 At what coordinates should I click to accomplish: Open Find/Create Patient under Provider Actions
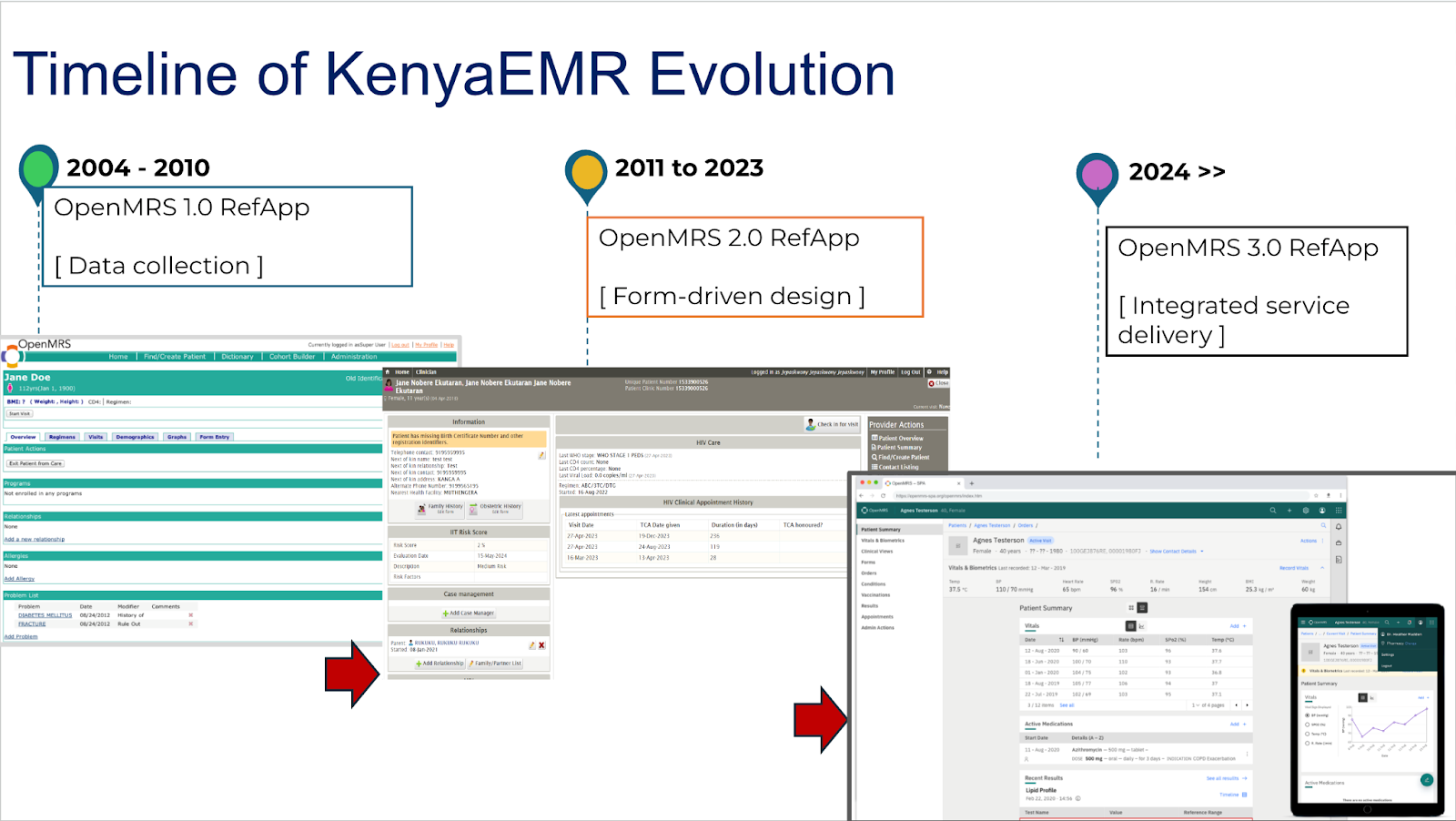pyautogui.click(x=900, y=457)
